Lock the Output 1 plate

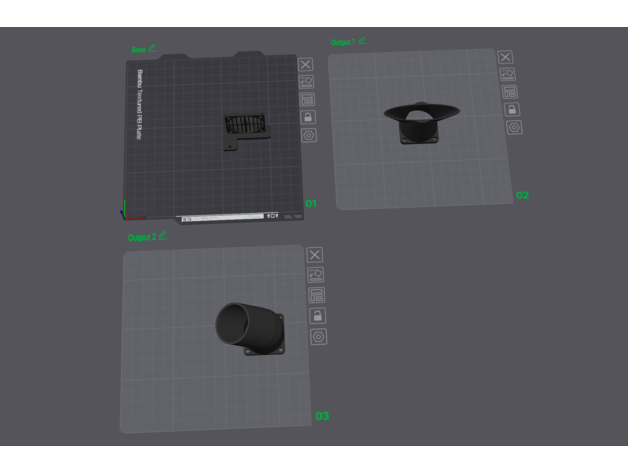[x=511, y=109]
